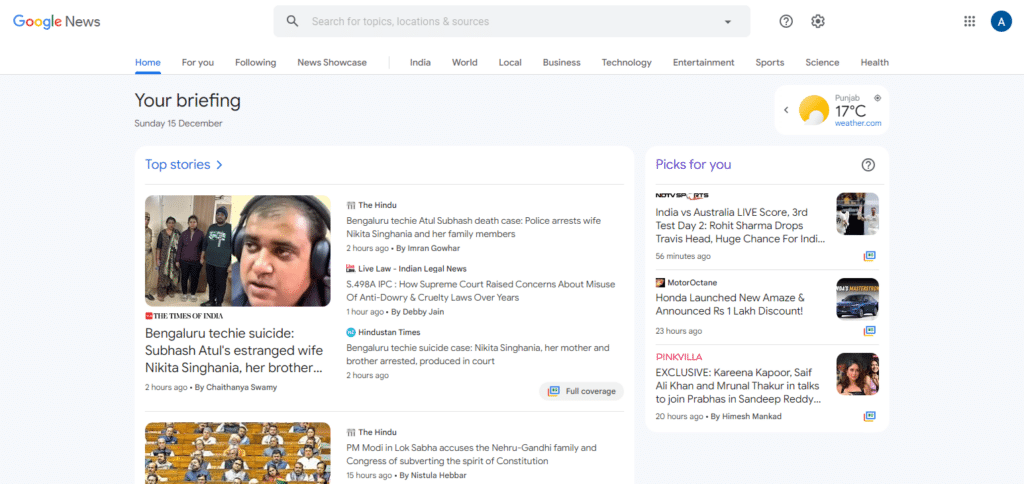The width and height of the screenshot is (1024, 484).
Task: Open full coverage icon for Honda Amaze story
Action: coord(869,331)
